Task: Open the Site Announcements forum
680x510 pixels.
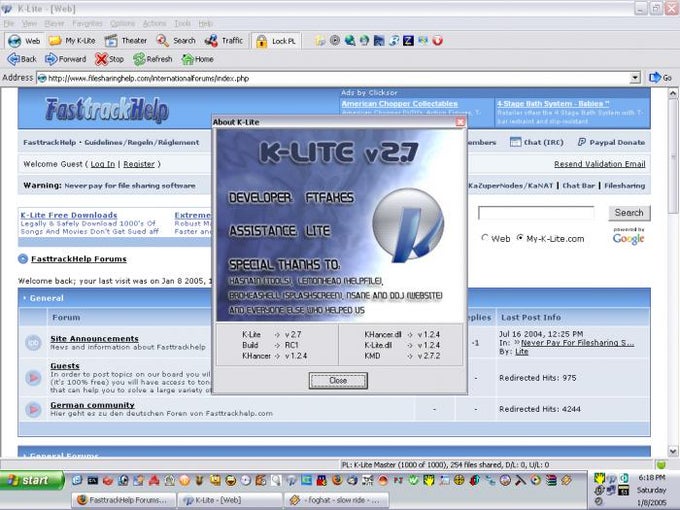Action: tap(94, 339)
